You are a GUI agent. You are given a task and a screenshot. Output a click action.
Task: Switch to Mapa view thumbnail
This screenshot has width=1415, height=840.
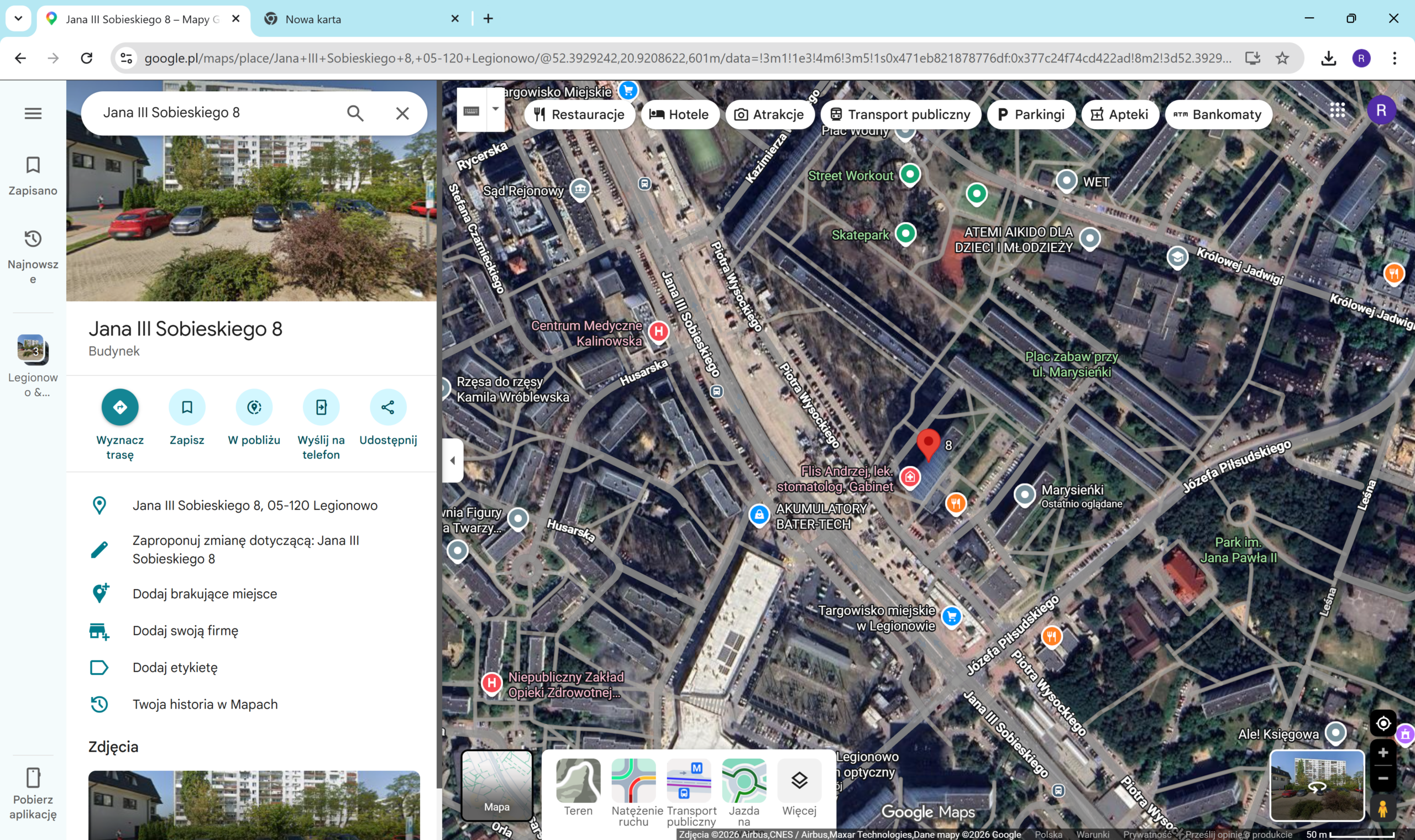pos(496,785)
